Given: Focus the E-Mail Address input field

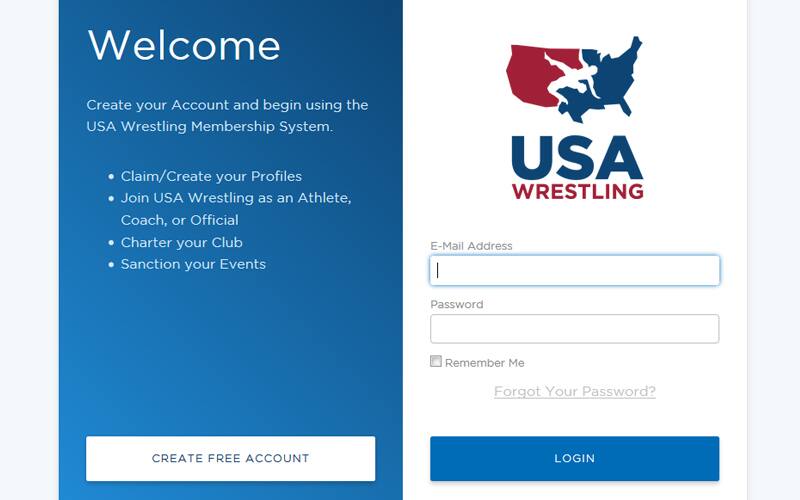Looking at the screenshot, I should click(x=575, y=270).
